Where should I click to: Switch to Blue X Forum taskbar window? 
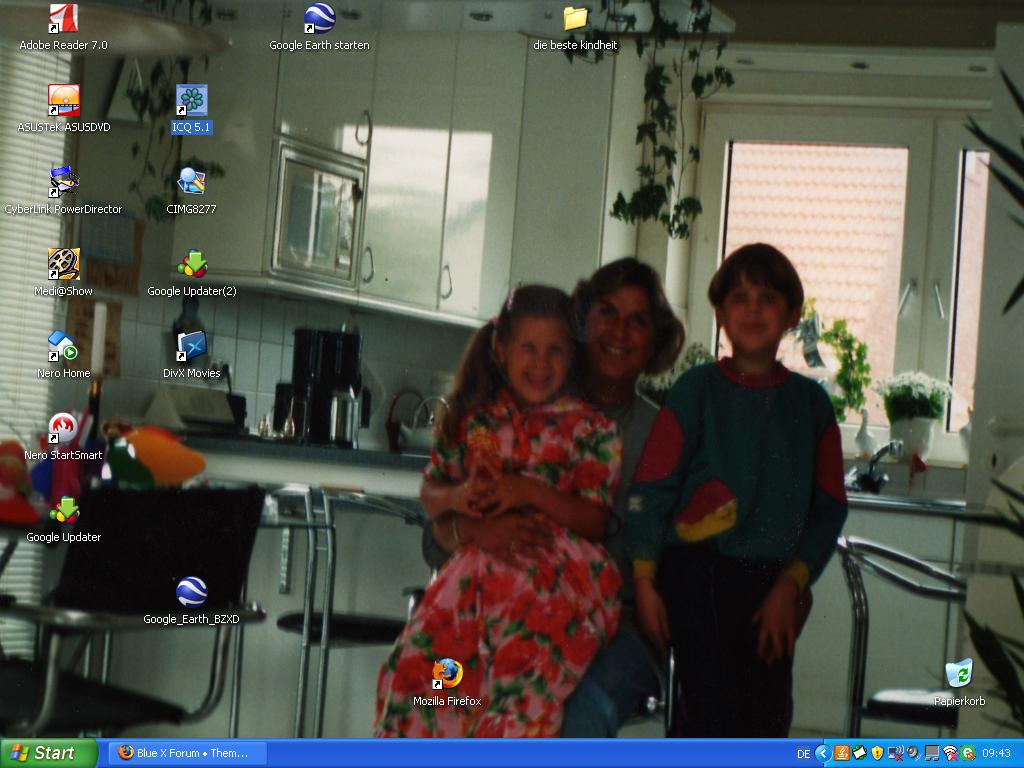(187, 753)
